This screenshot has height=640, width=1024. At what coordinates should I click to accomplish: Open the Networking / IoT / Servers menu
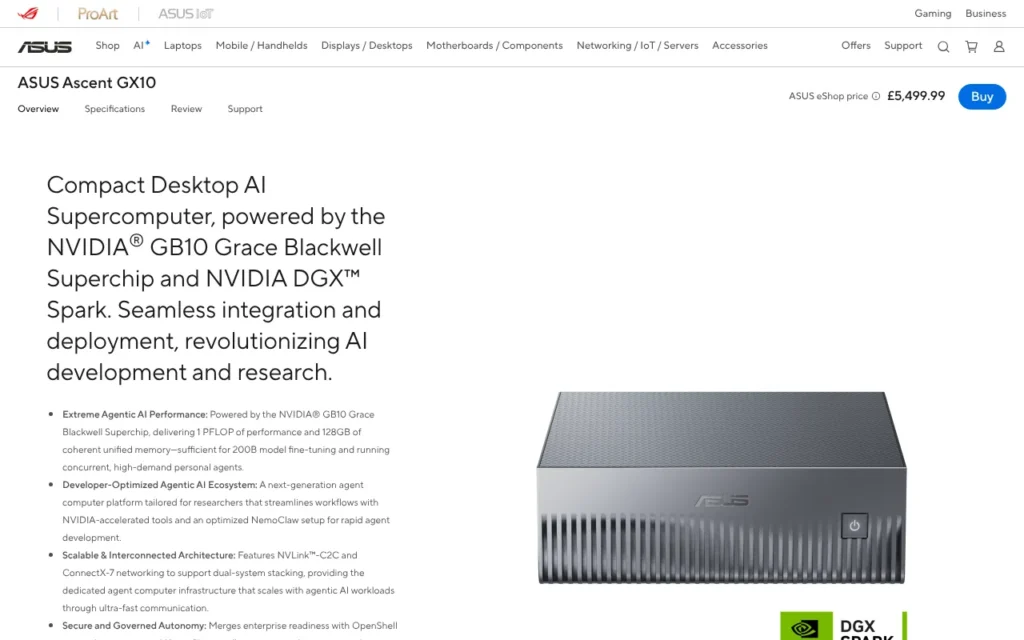637,46
